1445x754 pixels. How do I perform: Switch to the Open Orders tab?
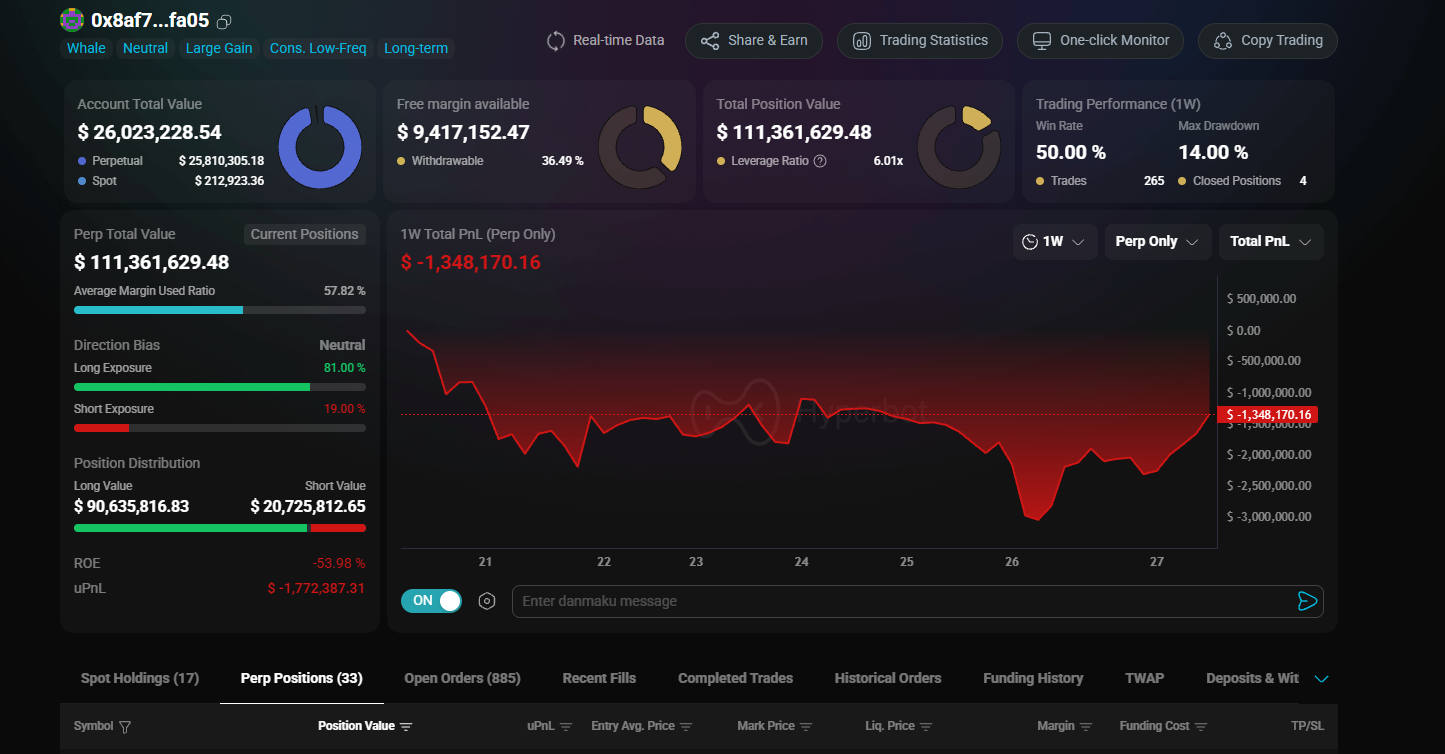[462, 678]
